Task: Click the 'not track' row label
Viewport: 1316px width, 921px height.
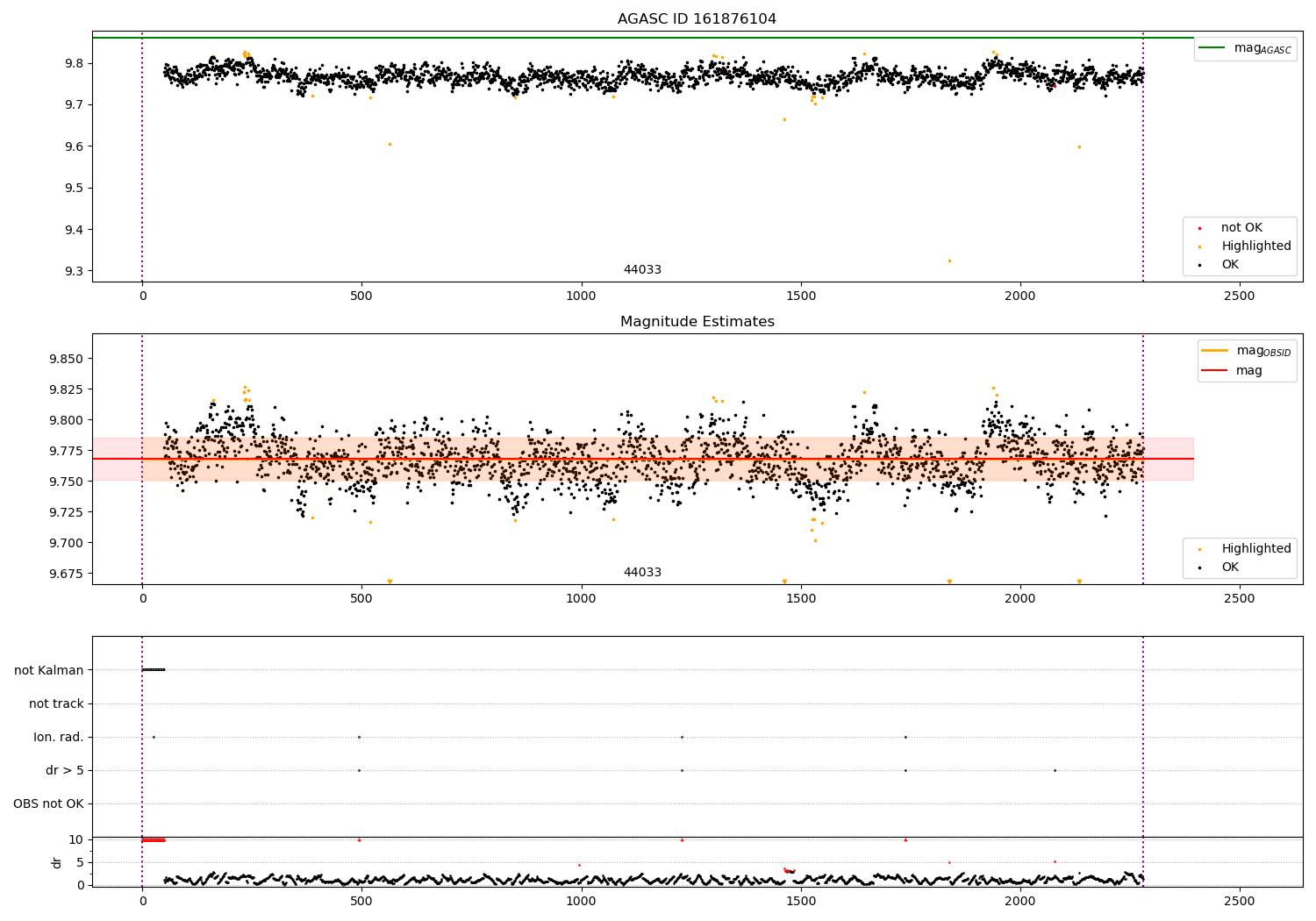Action: point(56,703)
